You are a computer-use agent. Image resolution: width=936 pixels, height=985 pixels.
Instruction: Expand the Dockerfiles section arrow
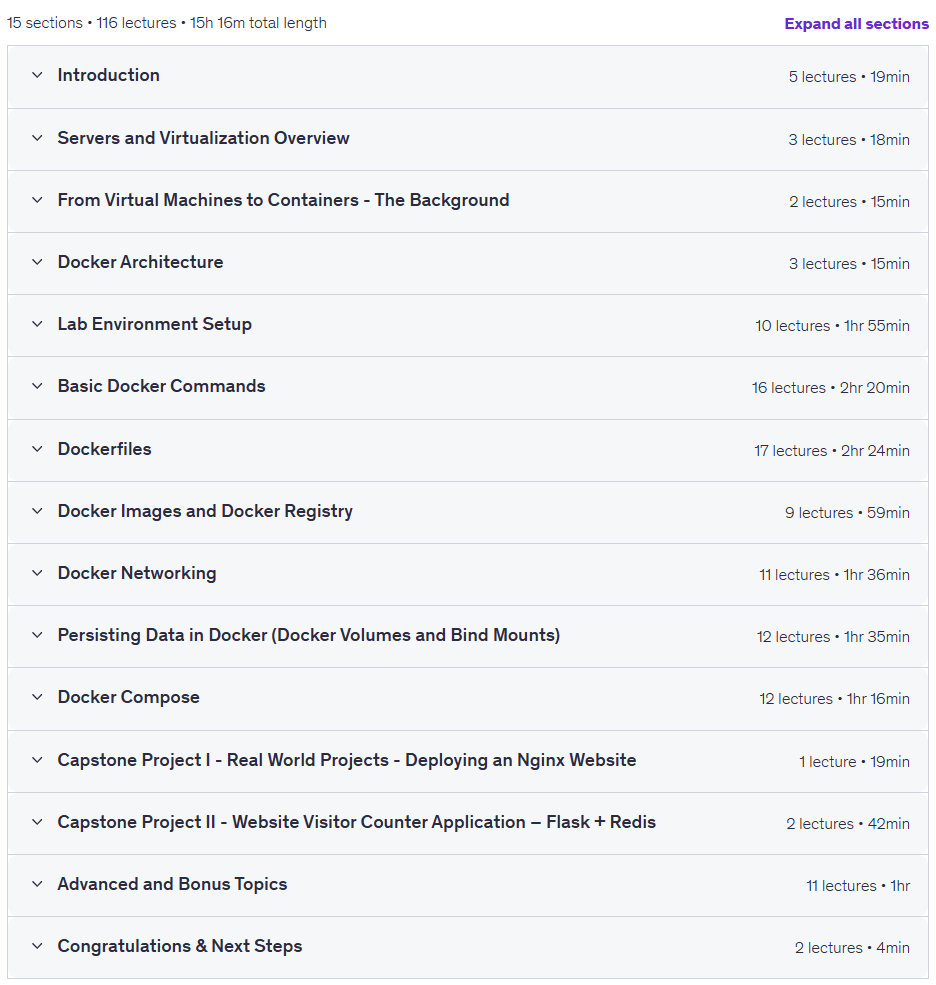pos(38,449)
